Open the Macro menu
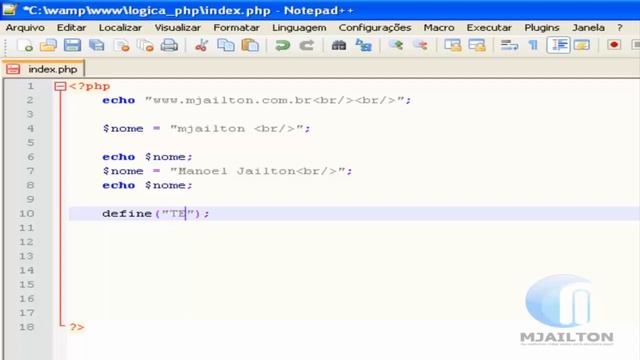The image size is (640, 360). click(439, 28)
